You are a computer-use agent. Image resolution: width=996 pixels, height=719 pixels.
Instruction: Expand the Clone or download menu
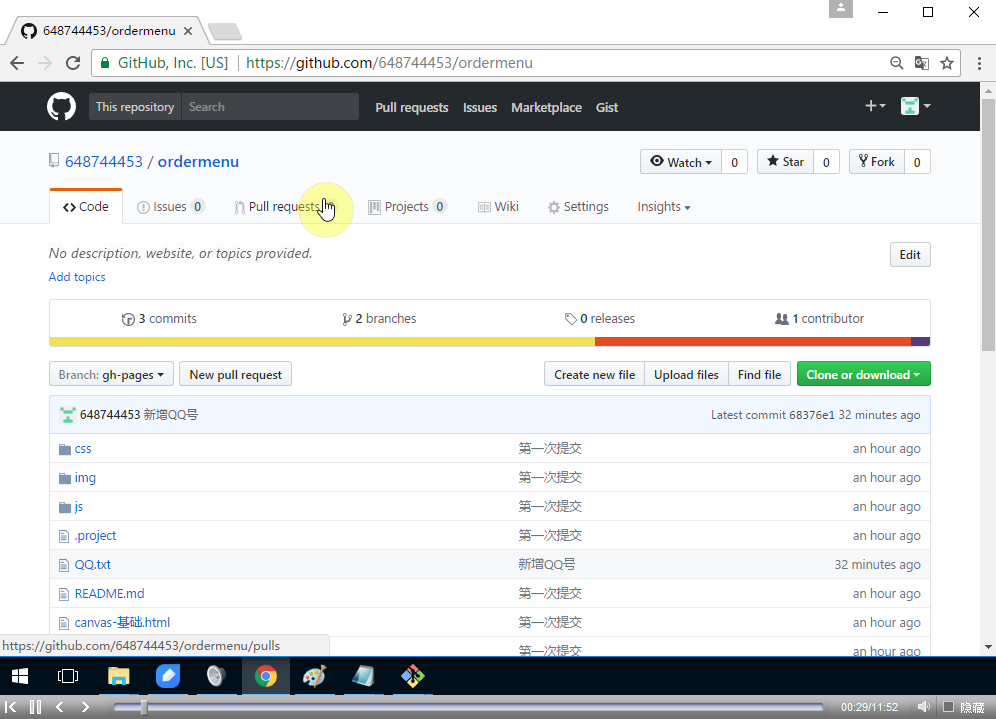tap(863, 375)
